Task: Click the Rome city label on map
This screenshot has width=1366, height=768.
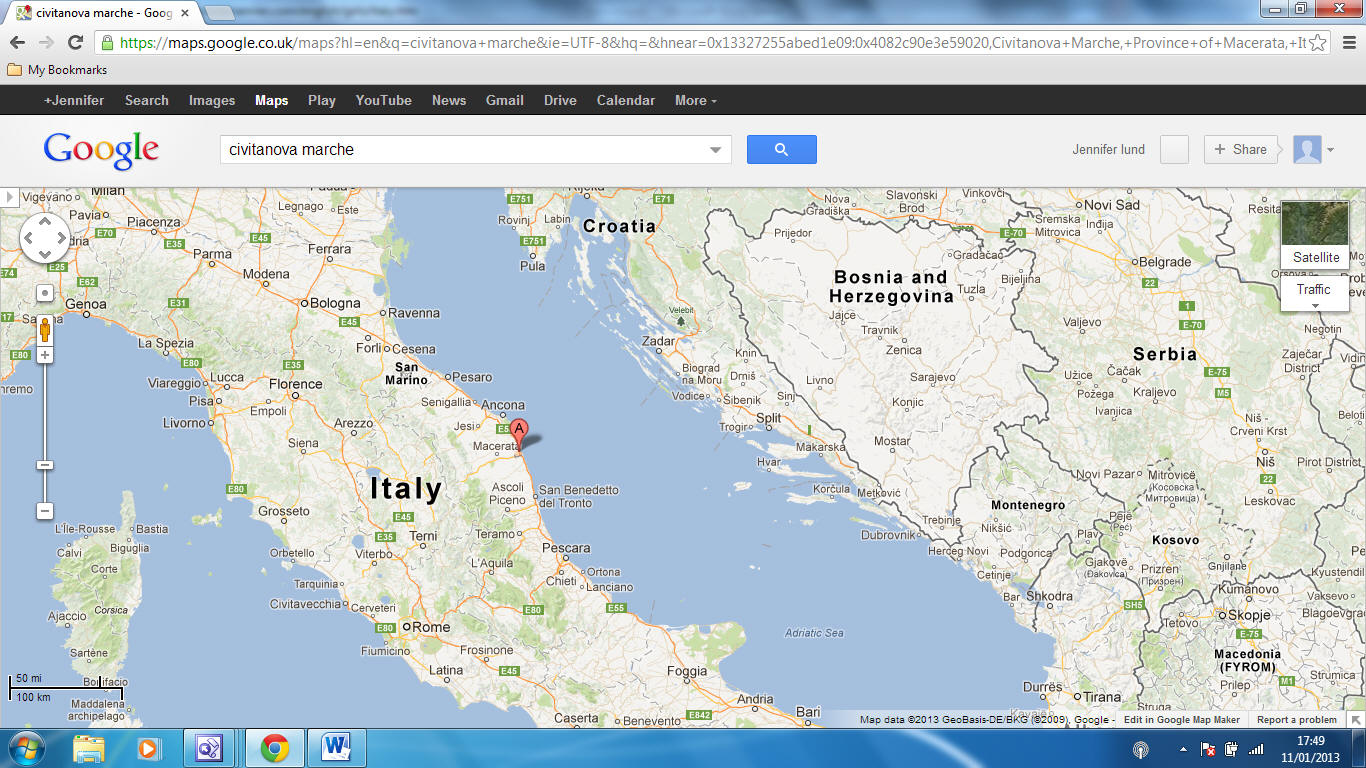Action: pyautogui.click(x=432, y=627)
